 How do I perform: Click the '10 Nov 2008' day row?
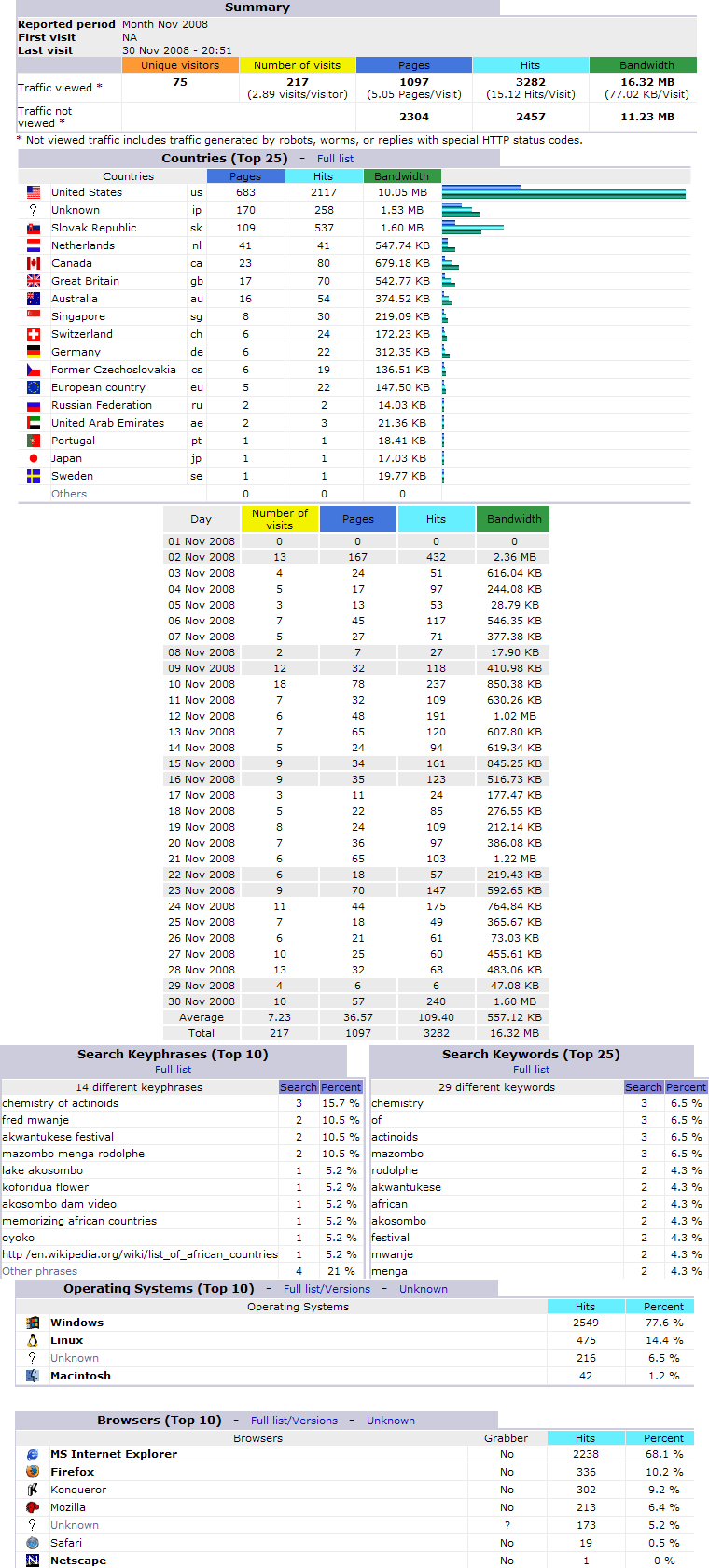[356, 684]
